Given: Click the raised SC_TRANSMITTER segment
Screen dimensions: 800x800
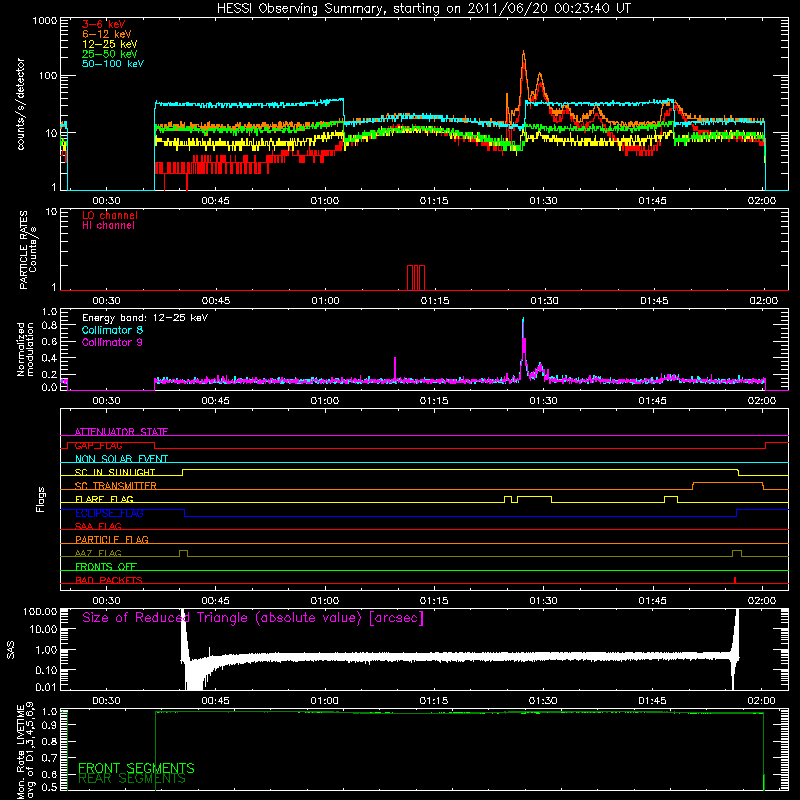Looking at the screenshot, I should [728, 483].
